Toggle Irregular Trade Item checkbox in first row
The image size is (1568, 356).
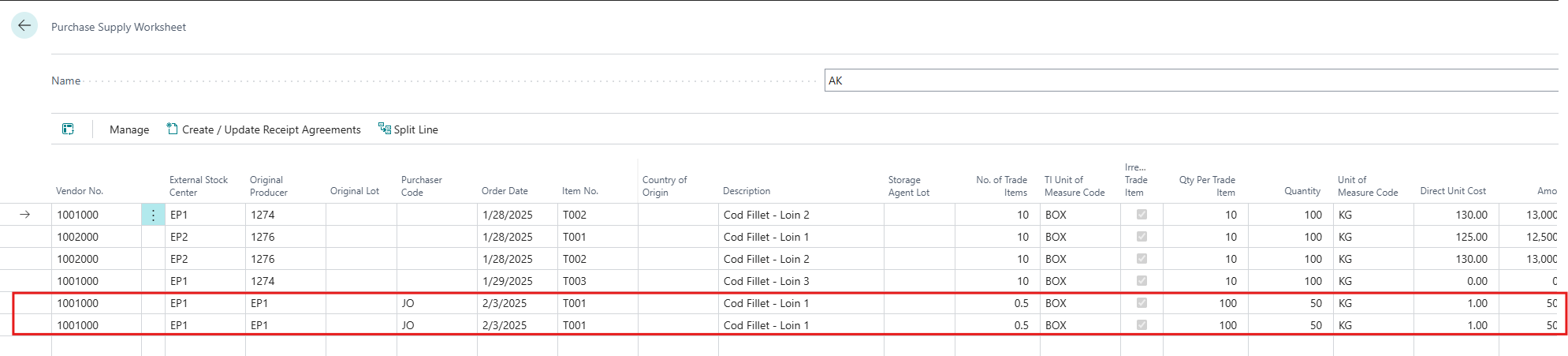pos(1142,215)
